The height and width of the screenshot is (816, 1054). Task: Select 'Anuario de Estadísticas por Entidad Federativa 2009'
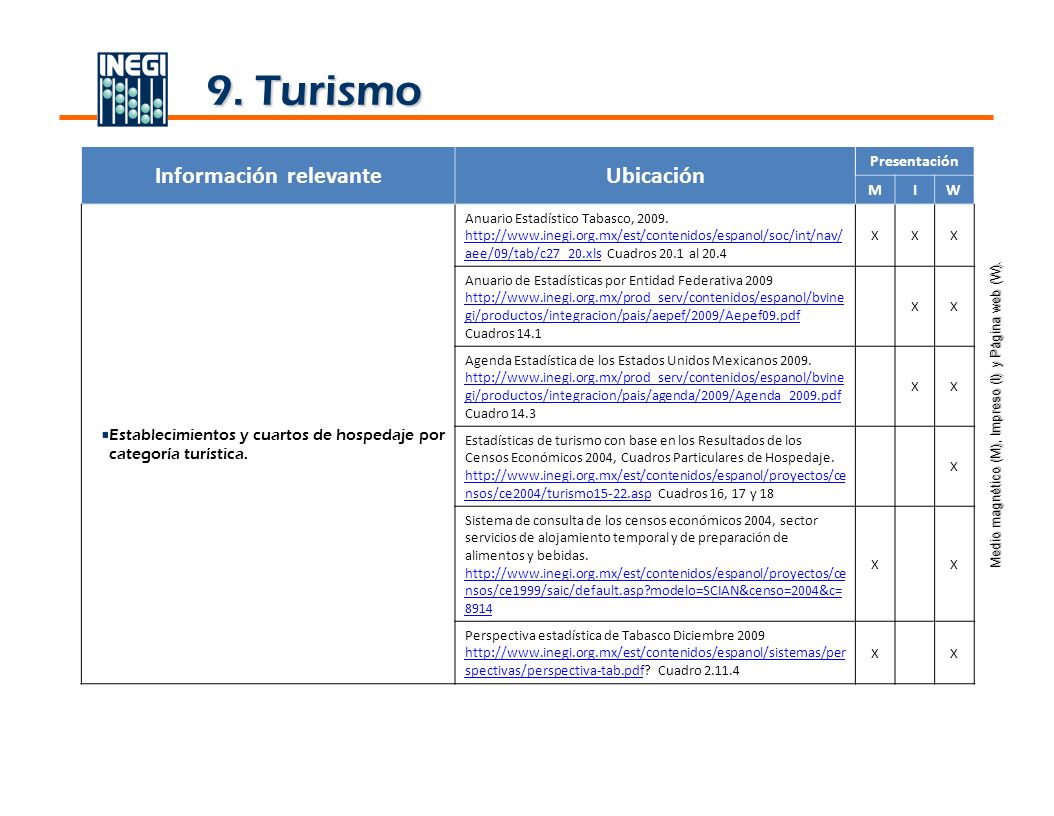pos(618,280)
